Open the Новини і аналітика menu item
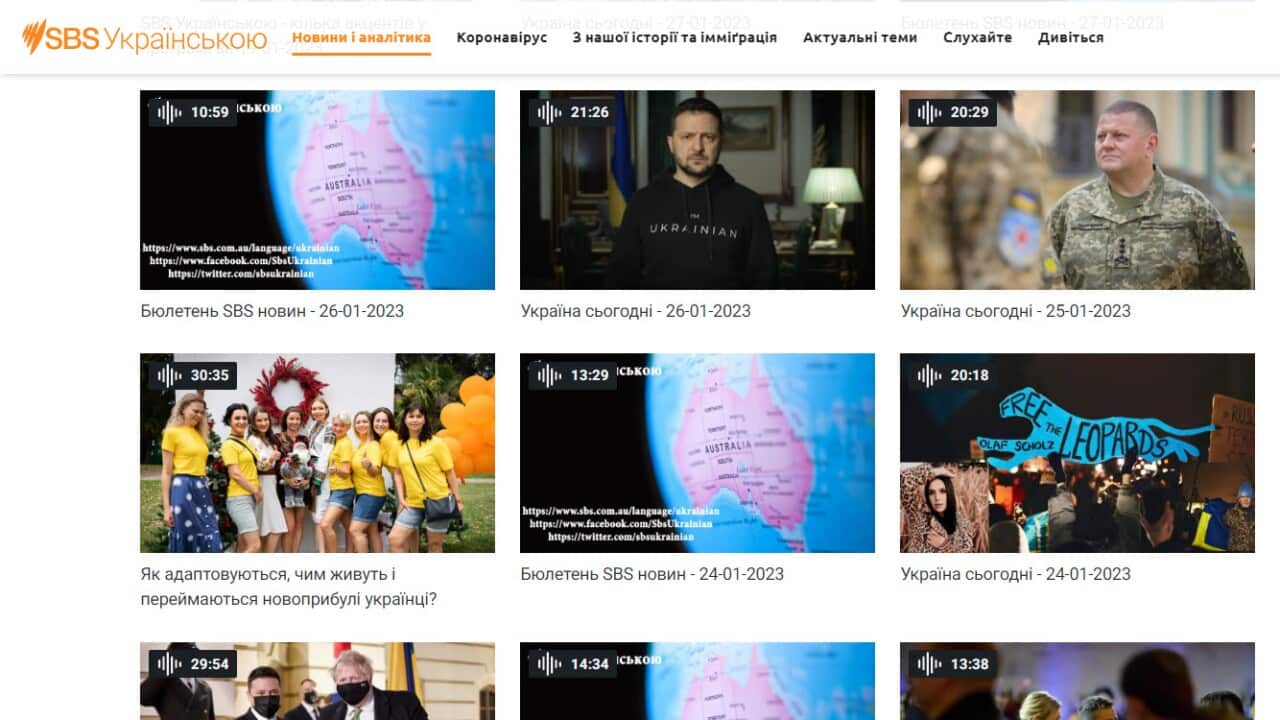Screen dimensions: 1280x720 361,37
